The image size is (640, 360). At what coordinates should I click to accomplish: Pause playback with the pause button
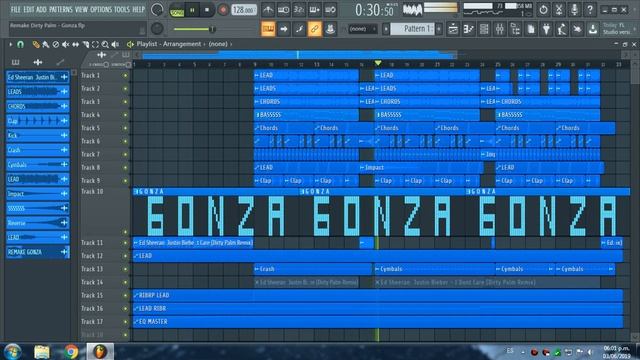[x=192, y=10]
